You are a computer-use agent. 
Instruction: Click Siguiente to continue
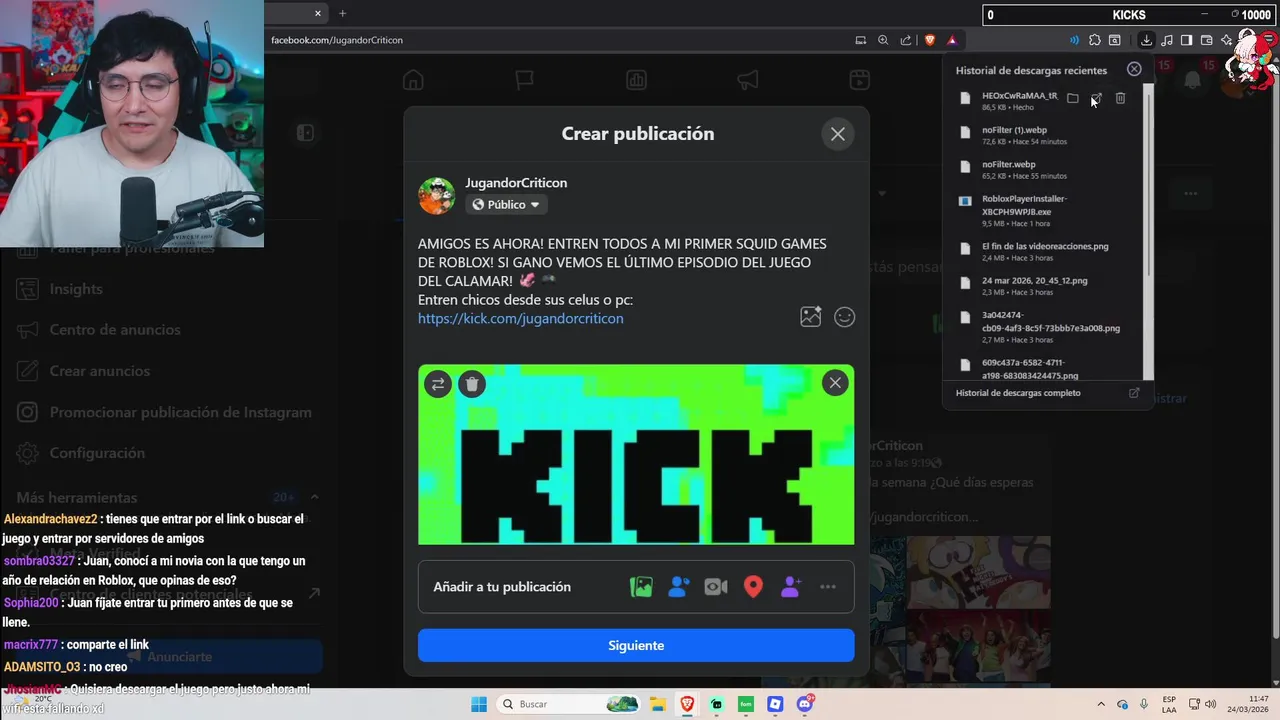pyautogui.click(x=636, y=645)
